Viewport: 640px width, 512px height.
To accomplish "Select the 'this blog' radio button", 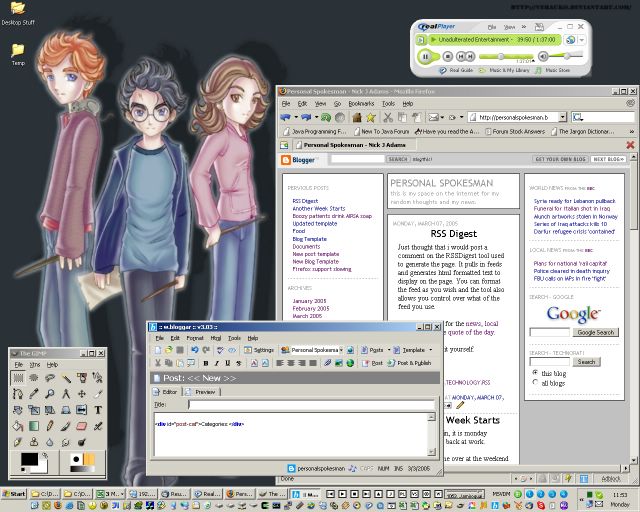I will 536,373.
